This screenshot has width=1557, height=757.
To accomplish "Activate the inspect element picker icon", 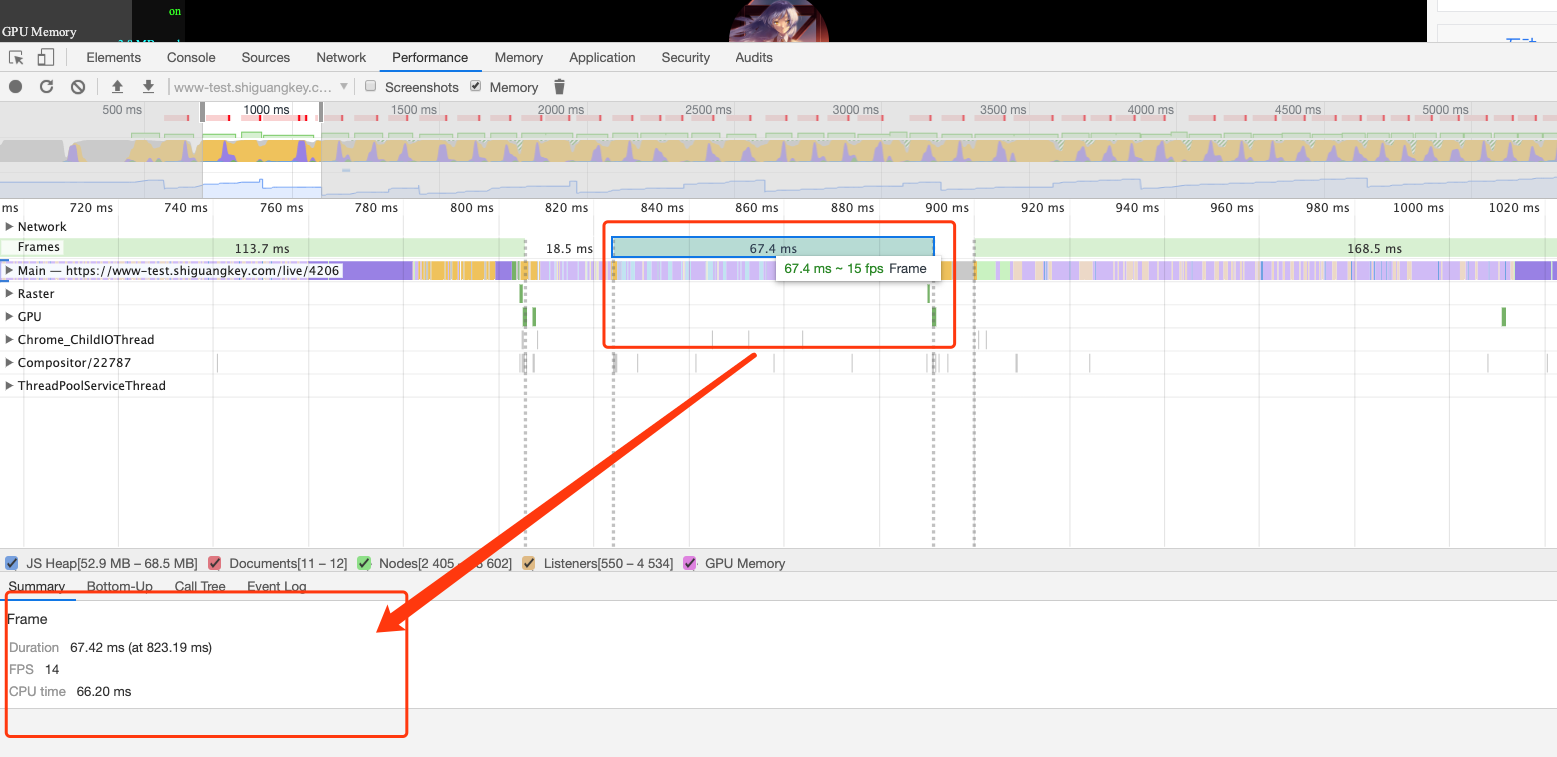I will coord(17,58).
